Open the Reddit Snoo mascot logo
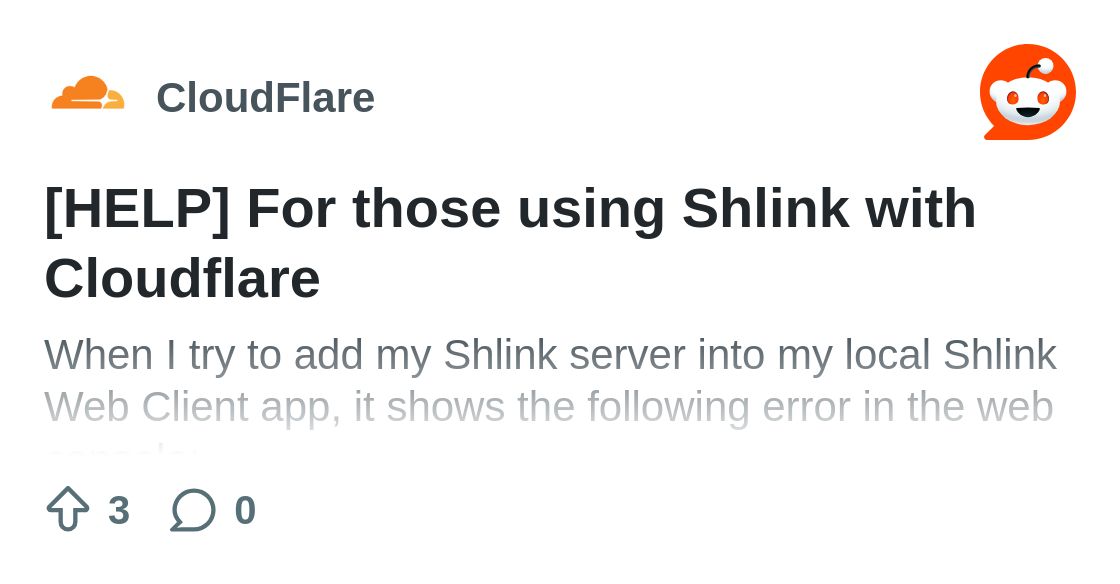 tap(1027, 92)
